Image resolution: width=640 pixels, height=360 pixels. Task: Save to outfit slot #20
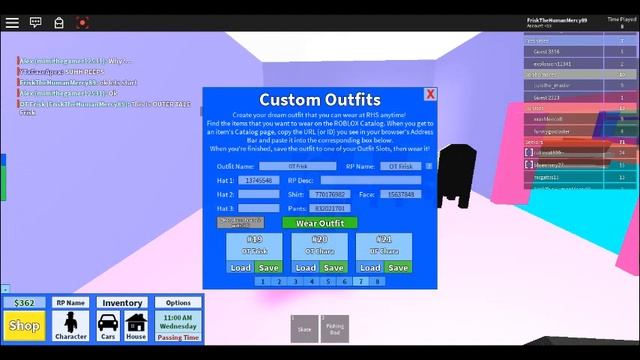point(333,267)
